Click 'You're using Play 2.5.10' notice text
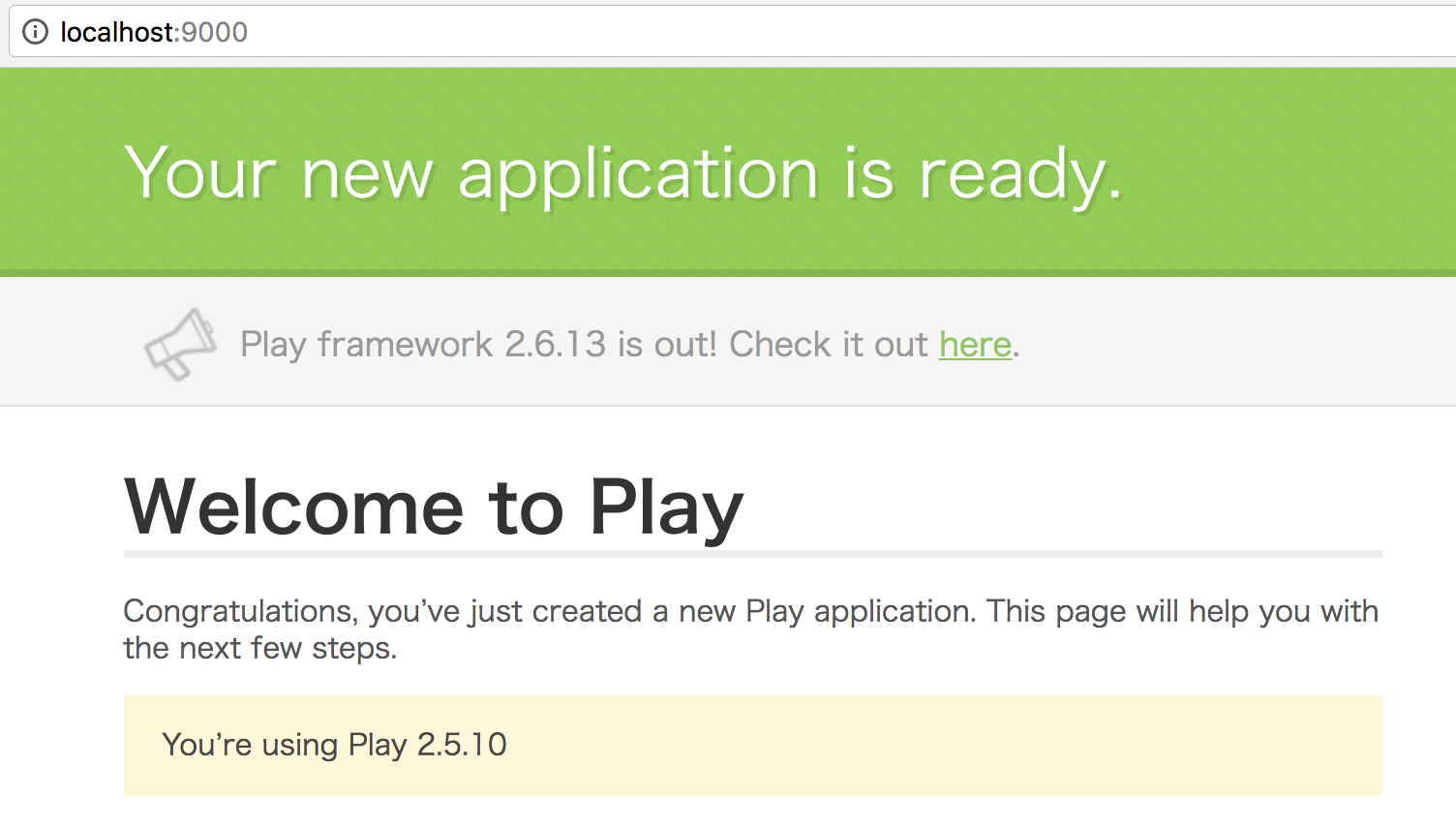This screenshot has height=829, width=1456. coord(334,745)
